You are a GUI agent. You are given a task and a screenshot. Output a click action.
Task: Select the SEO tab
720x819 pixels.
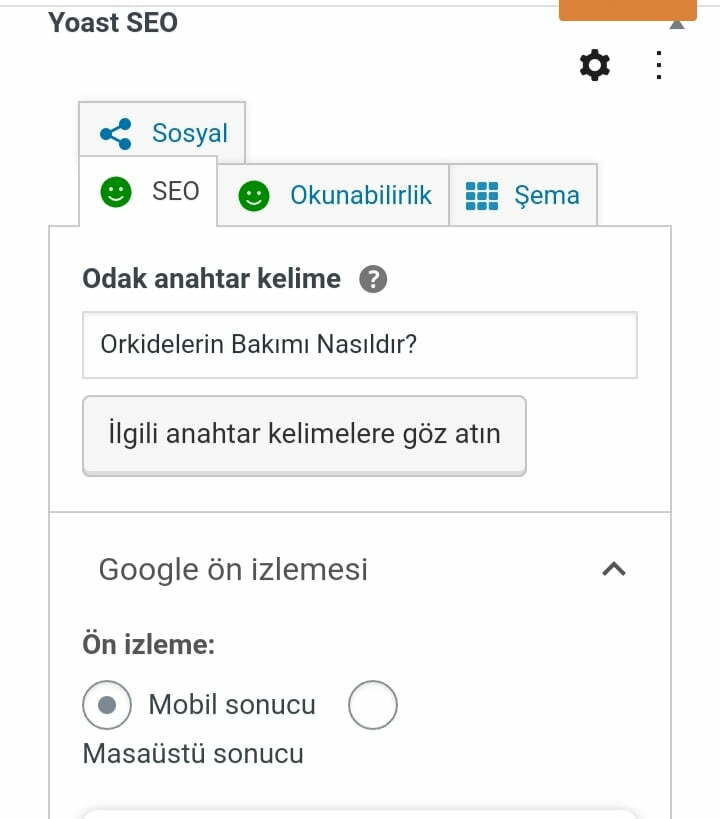tap(148, 191)
